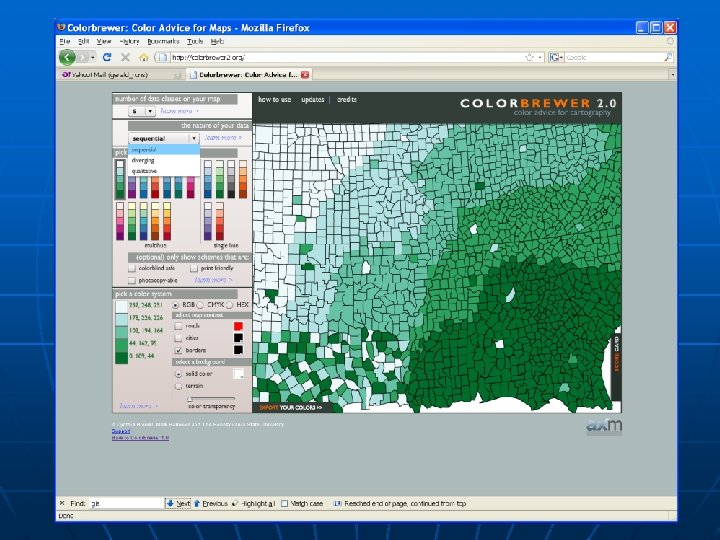
Task: Select the solid color background radio button
Action: coord(178,374)
